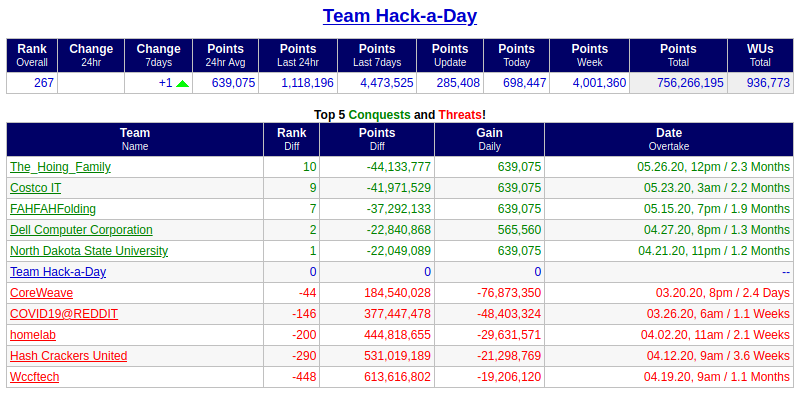Open the FAHFAHFolding team link

[53, 209]
